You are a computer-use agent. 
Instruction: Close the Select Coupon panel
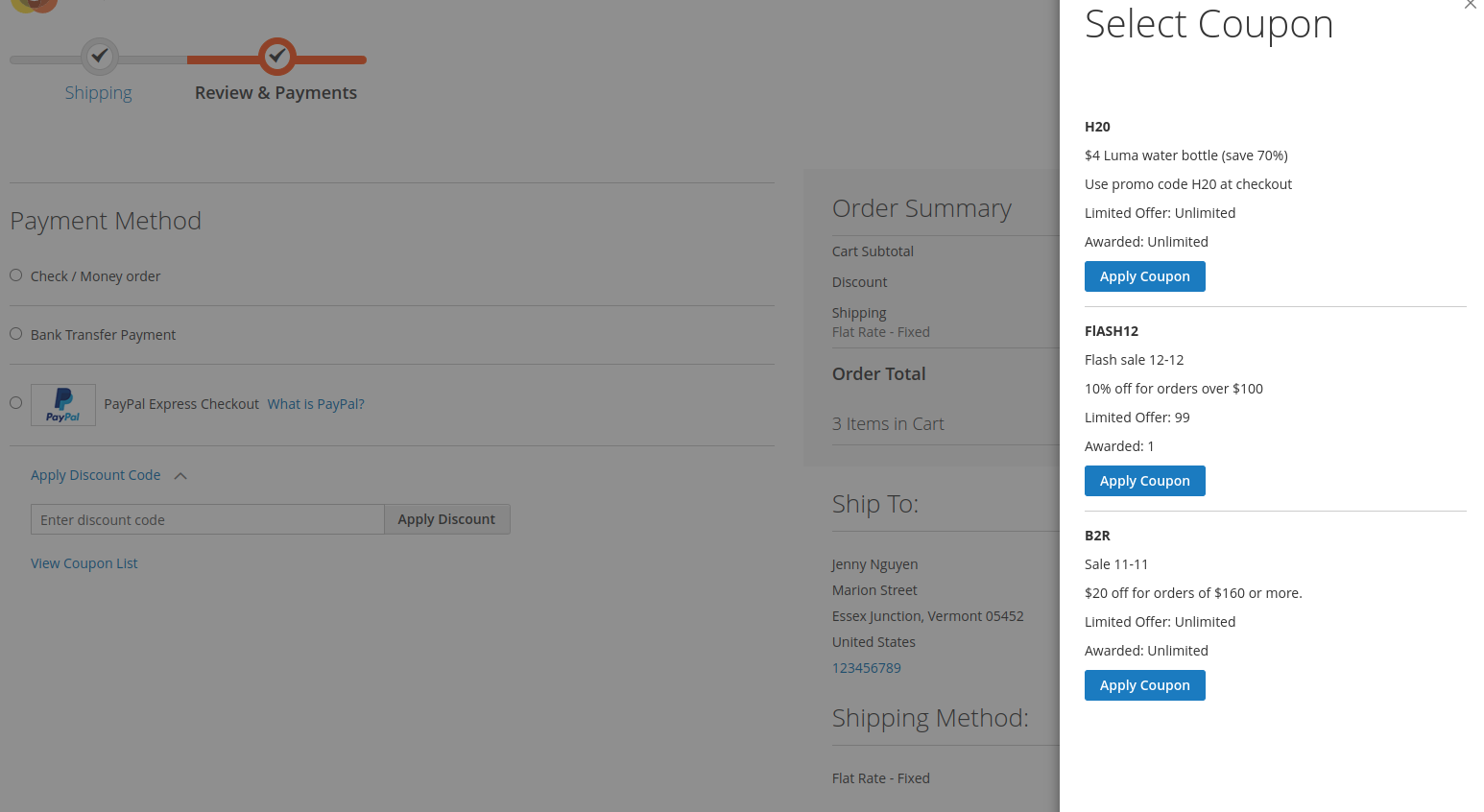[1470, 4]
